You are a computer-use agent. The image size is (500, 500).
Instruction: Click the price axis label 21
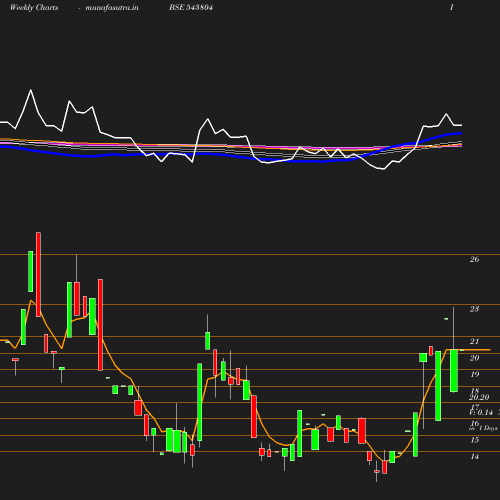coord(474,341)
